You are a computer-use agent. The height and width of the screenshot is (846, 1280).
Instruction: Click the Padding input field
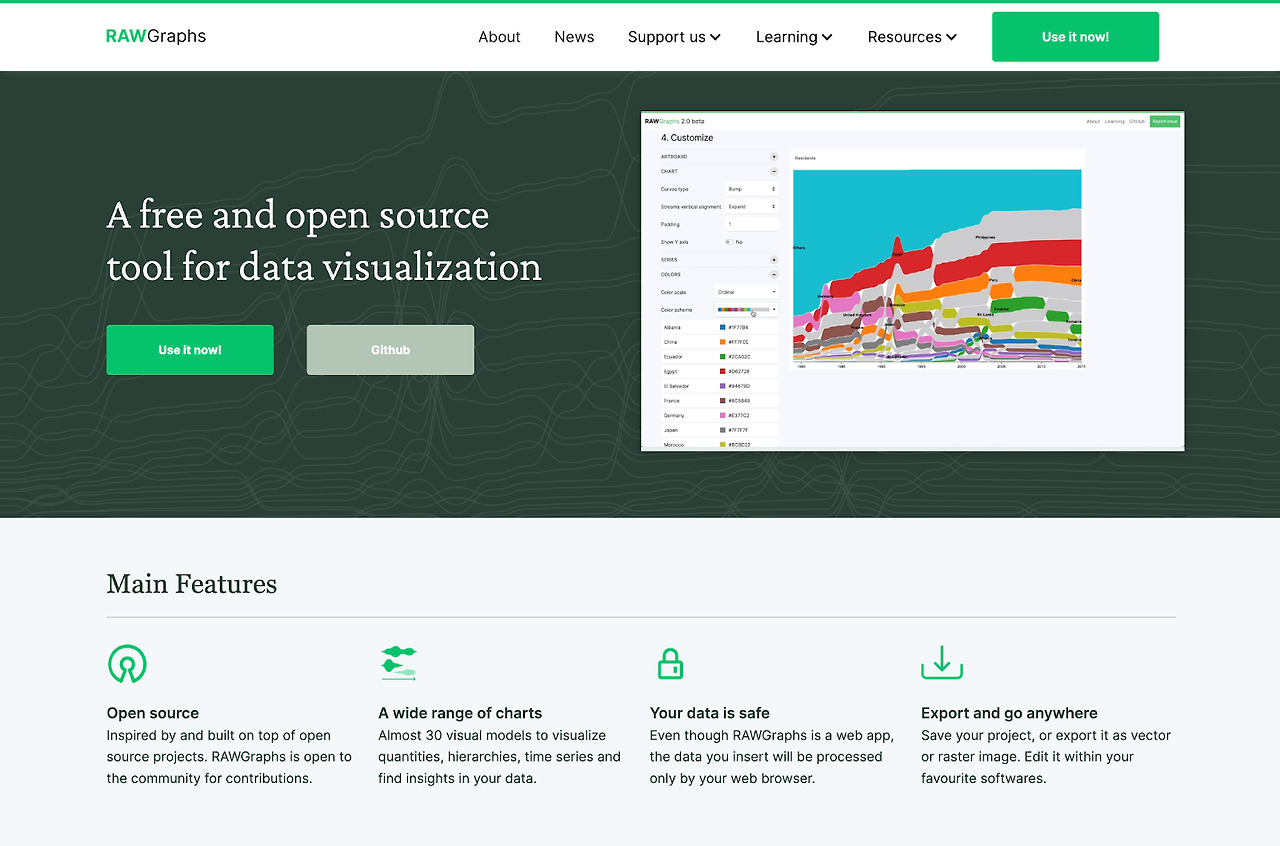(751, 224)
